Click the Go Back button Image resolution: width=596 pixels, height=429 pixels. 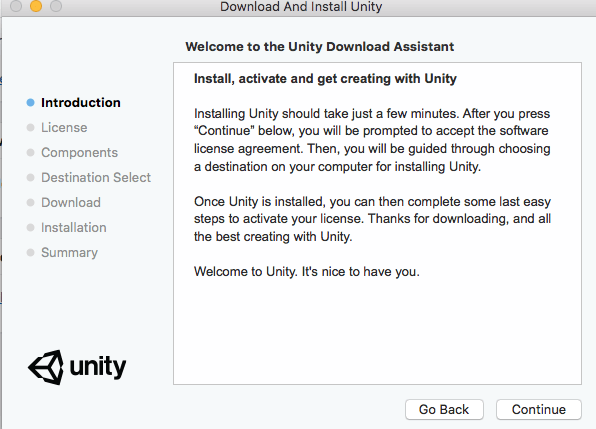pos(444,409)
